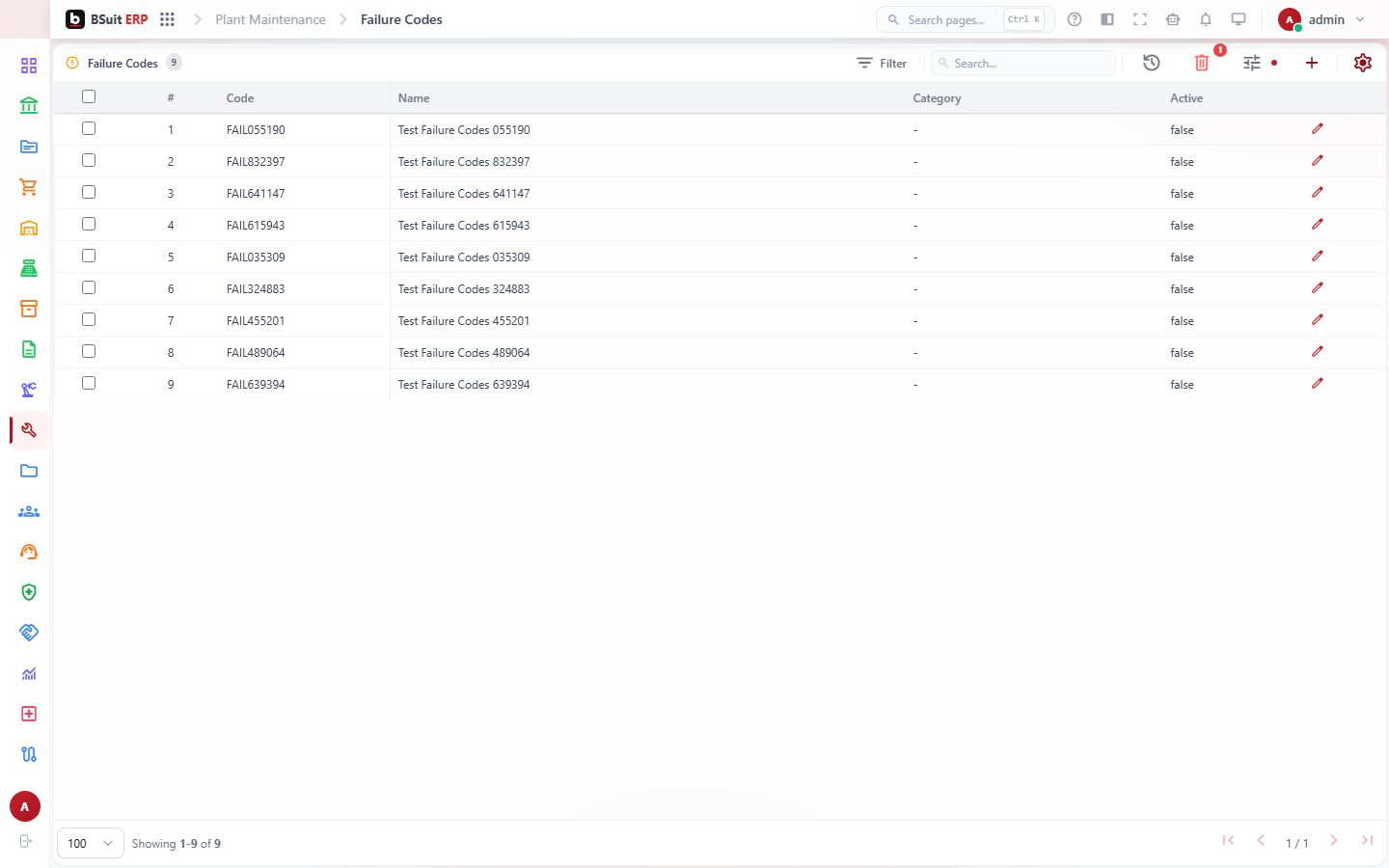This screenshot has width=1389, height=868.
Task: Open the notifications bell icon
Action: [1206, 19]
